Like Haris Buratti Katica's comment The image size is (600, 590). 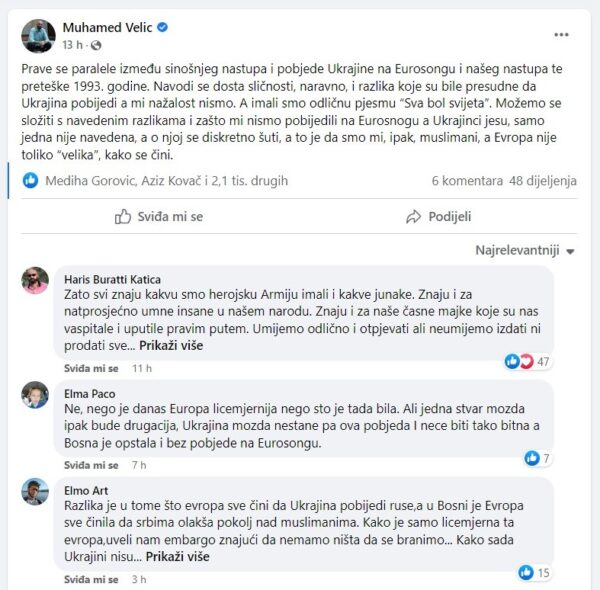[91, 368]
